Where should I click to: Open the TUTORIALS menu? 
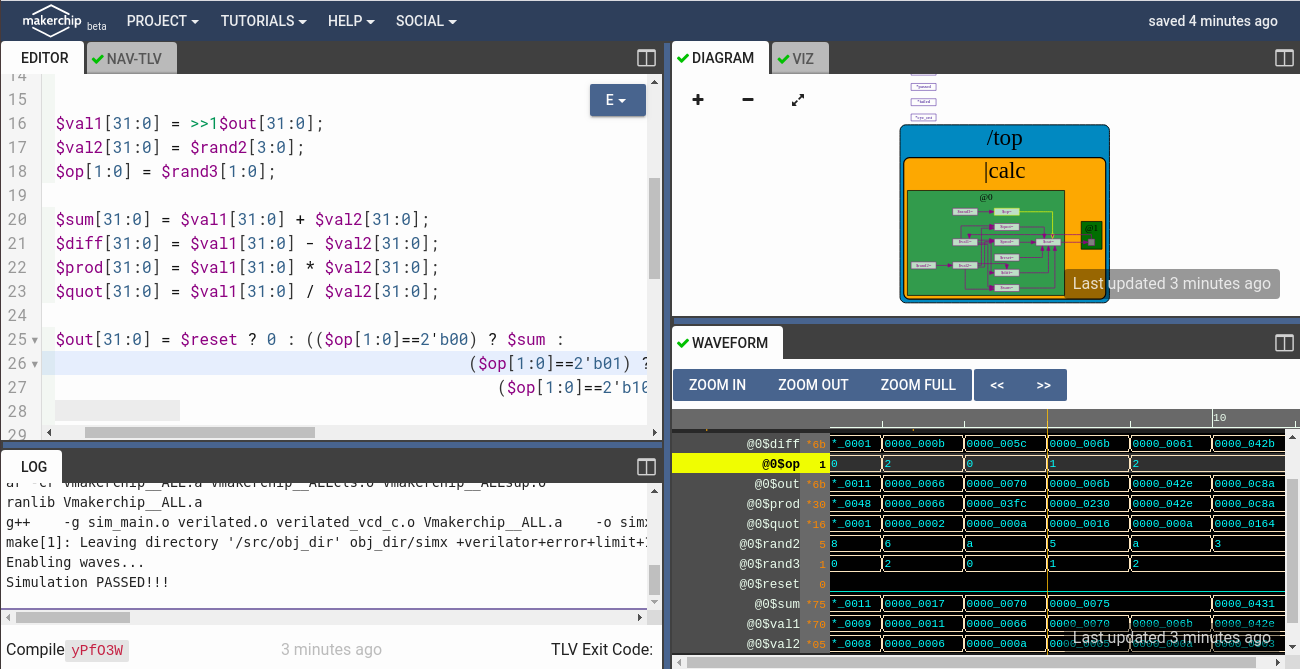point(264,21)
